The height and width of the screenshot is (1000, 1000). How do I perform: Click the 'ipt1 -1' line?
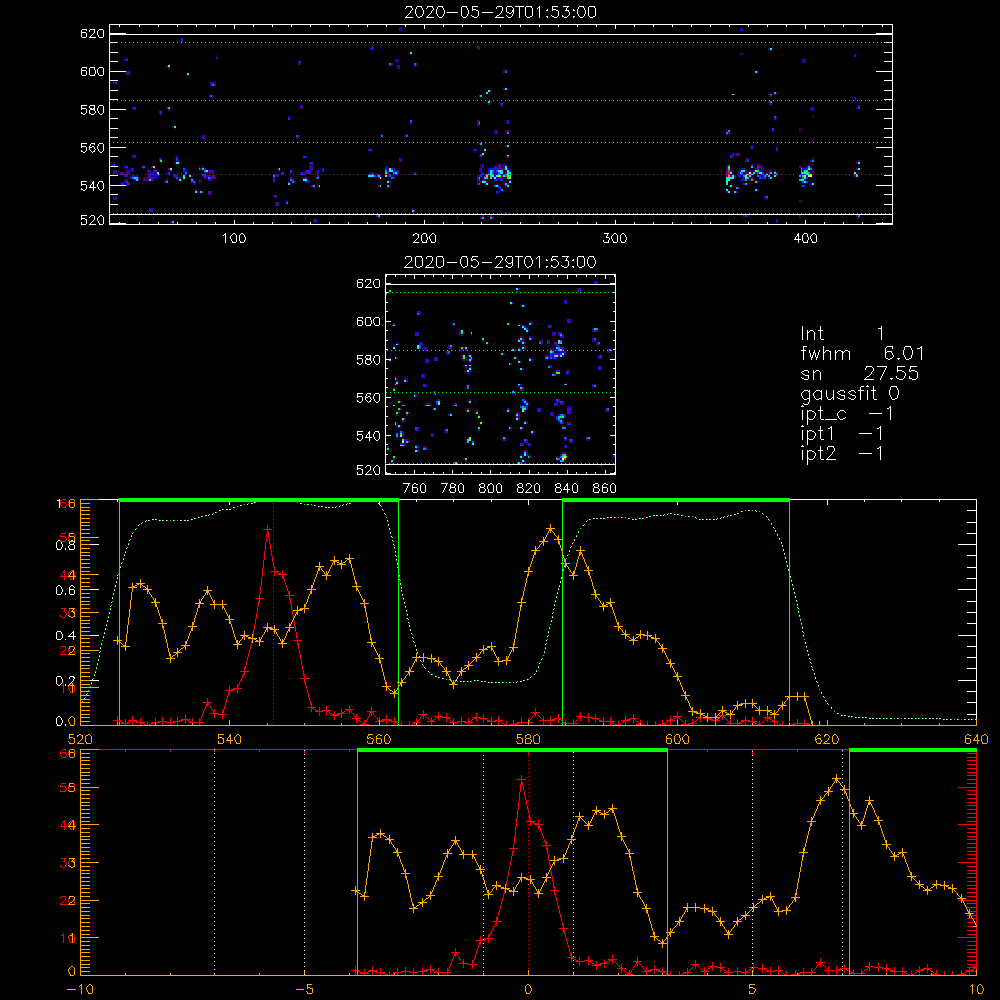(842, 434)
